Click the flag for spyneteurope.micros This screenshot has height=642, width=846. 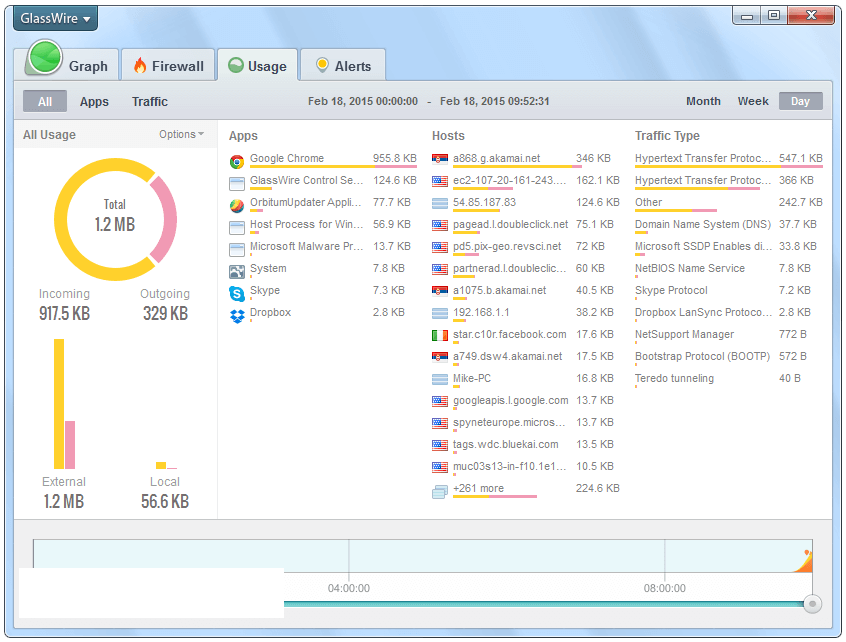tap(440, 424)
